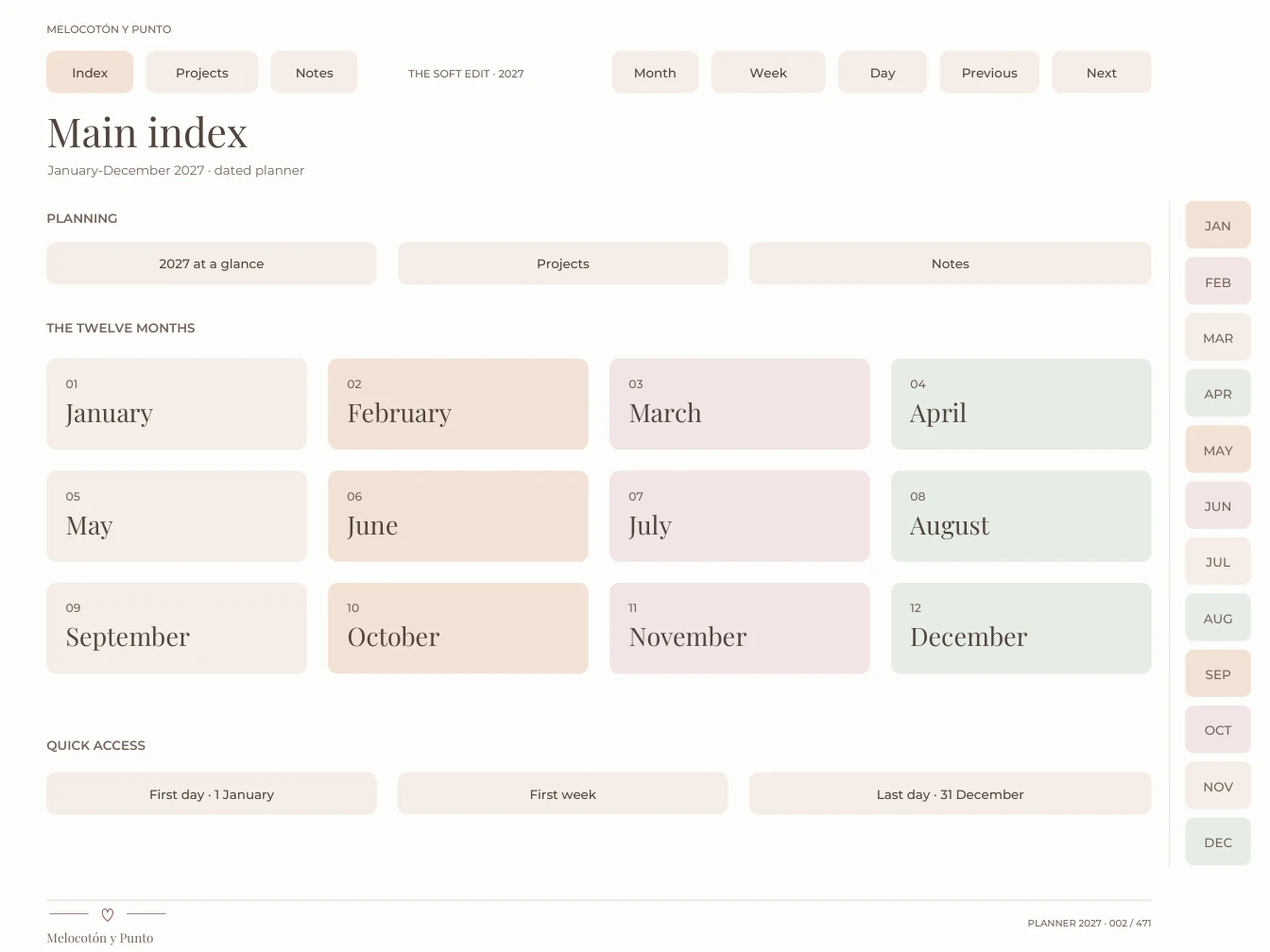Open First day · 1 January quick link
The width and height of the screenshot is (1270, 952).
click(x=212, y=794)
